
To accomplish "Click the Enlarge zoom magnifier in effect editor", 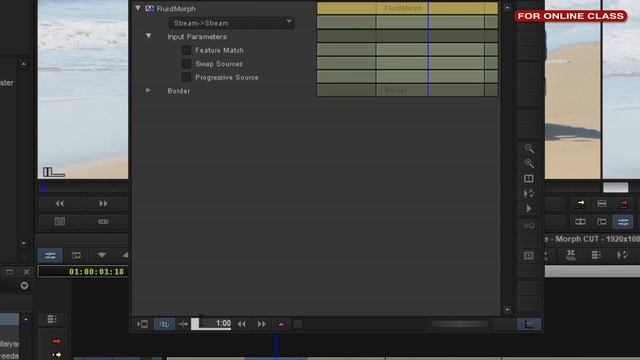I will (x=529, y=164).
